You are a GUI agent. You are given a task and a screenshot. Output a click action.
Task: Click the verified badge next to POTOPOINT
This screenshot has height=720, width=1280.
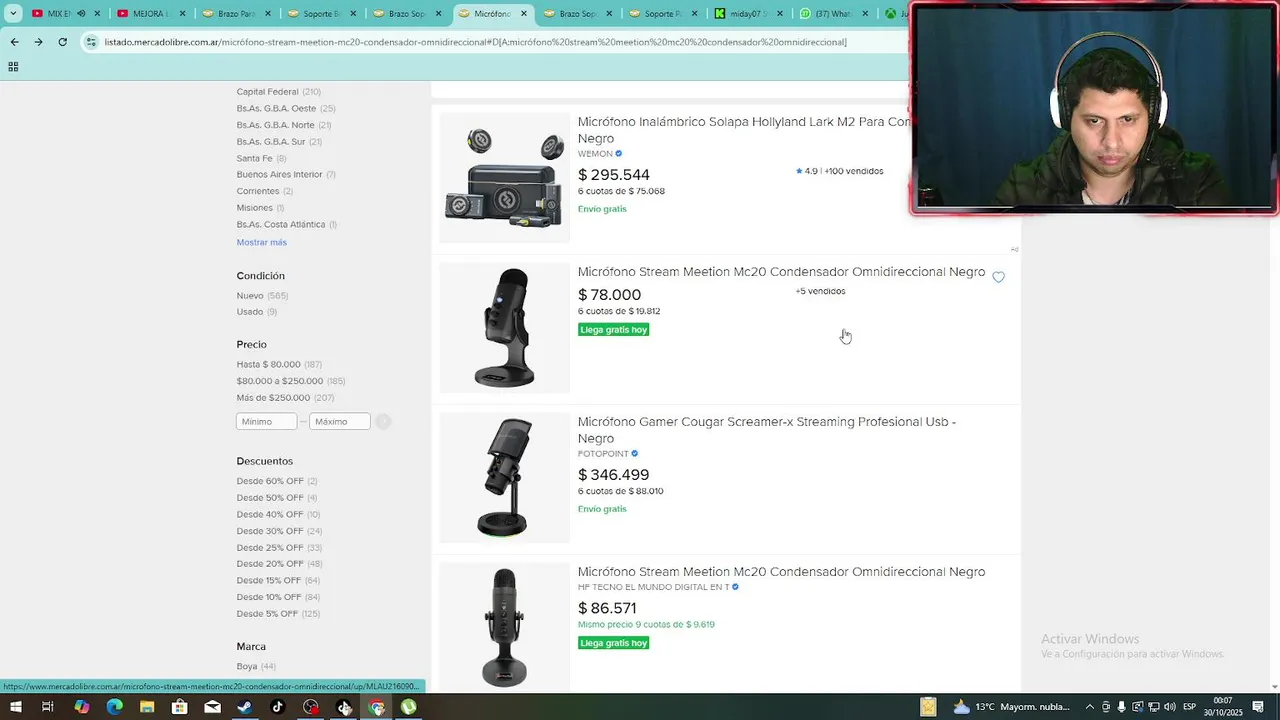[x=634, y=454]
